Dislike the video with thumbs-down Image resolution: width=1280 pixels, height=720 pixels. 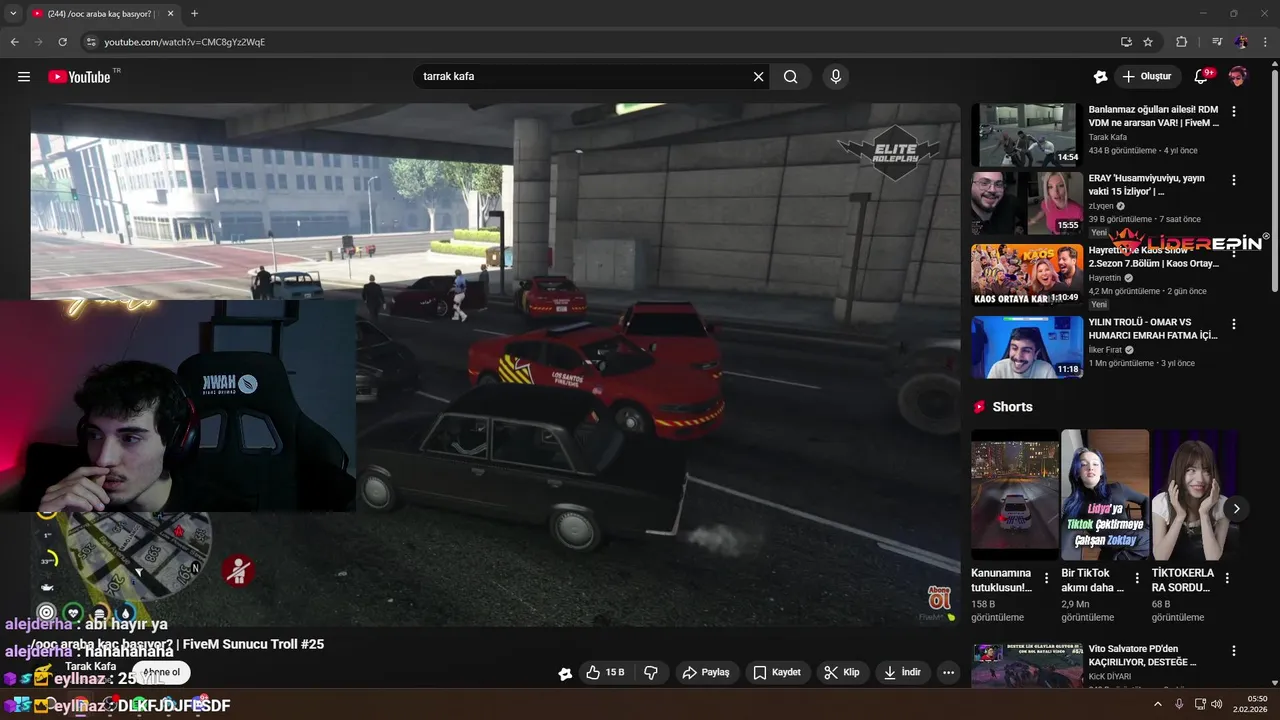point(651,672)
